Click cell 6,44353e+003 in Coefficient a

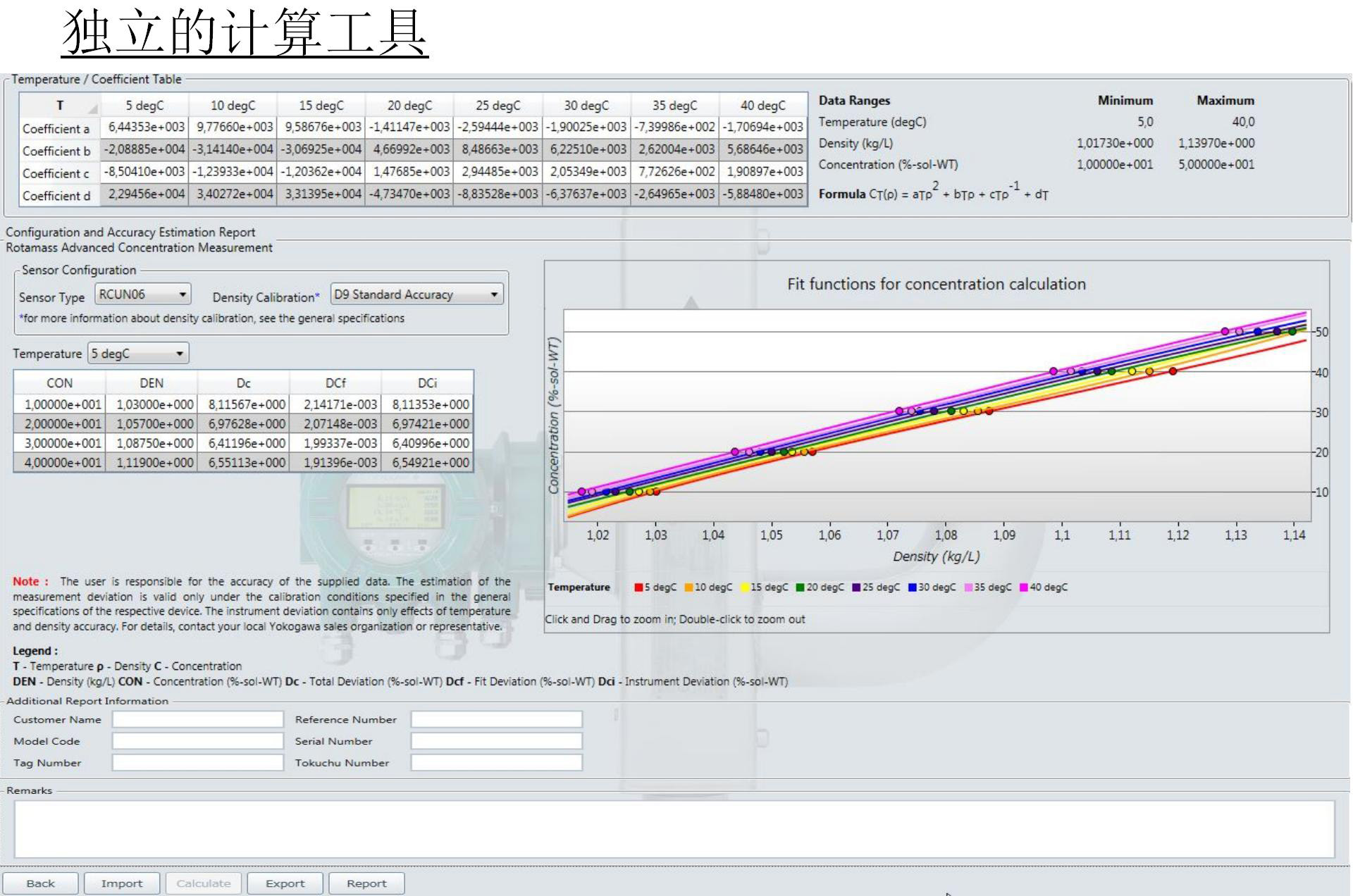[144, 127]
